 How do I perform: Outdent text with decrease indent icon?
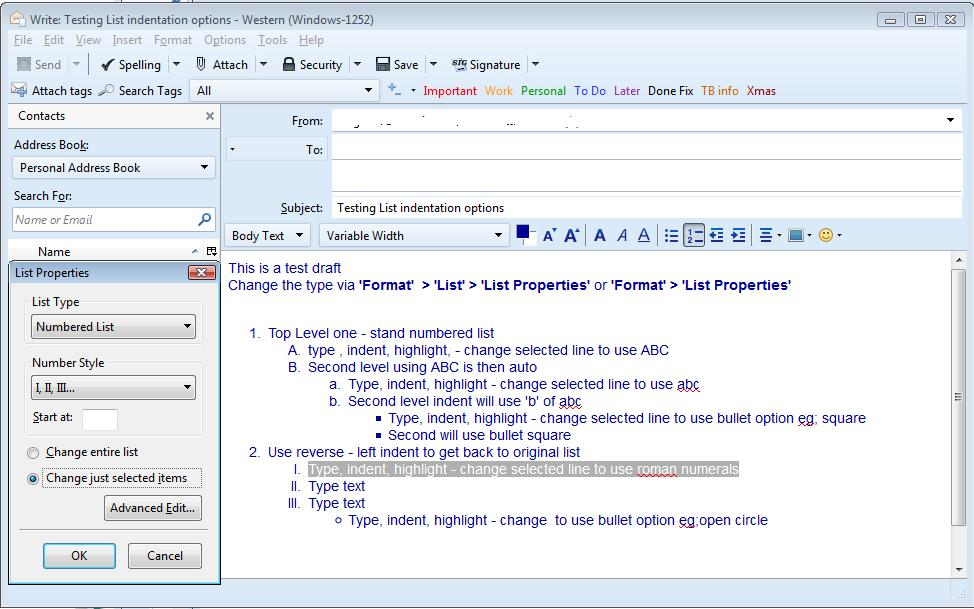click(x=716, y=236)
